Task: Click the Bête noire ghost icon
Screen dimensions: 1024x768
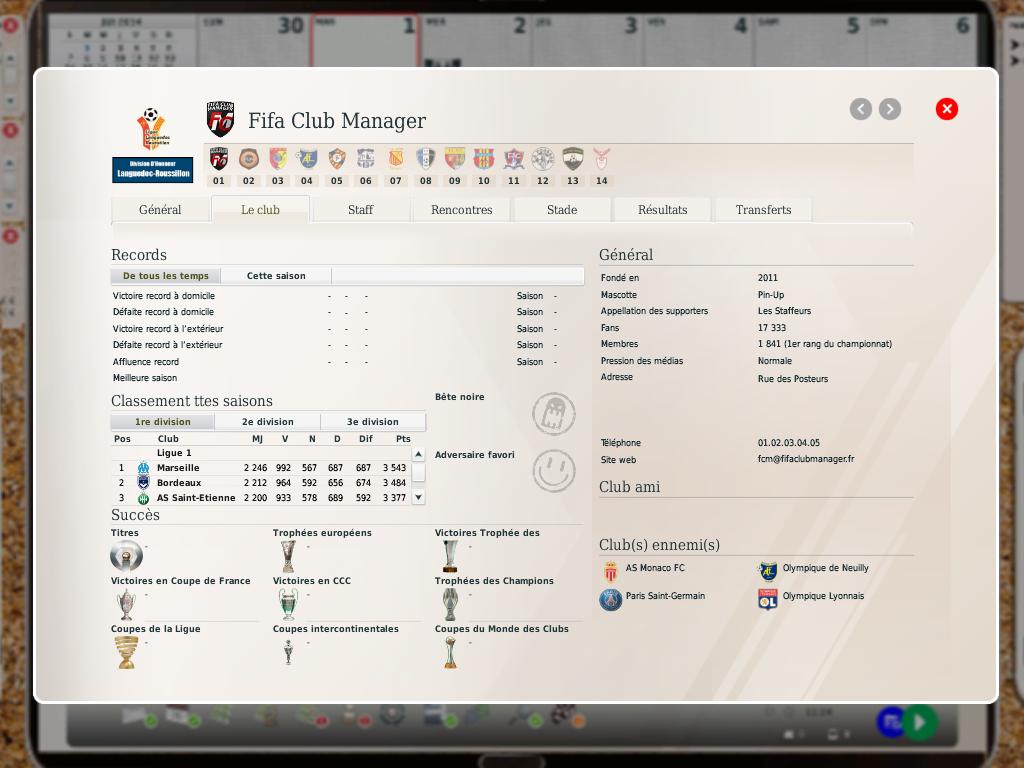Action: [554, 413]
